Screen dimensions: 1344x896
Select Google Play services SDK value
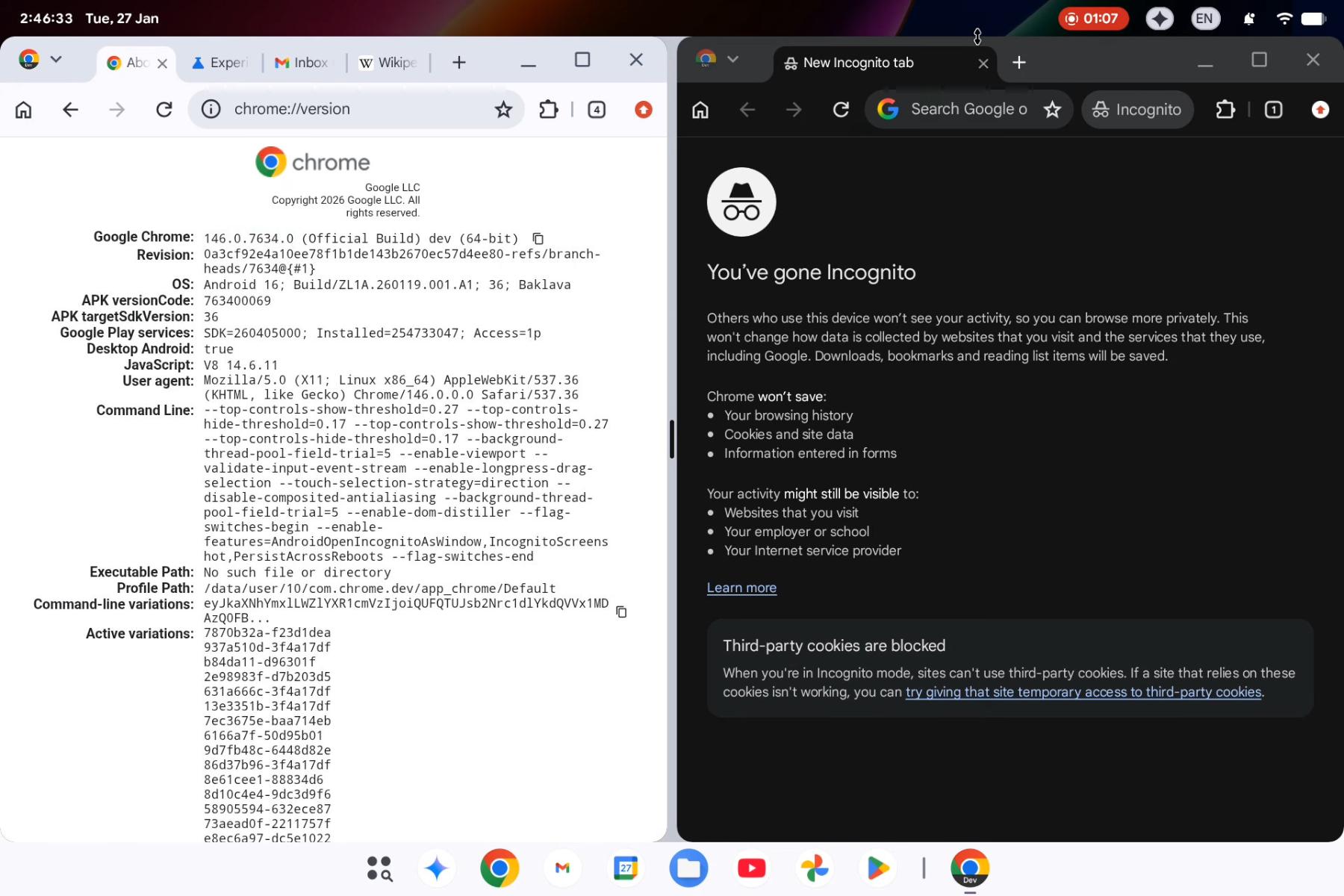coord(373,333)
